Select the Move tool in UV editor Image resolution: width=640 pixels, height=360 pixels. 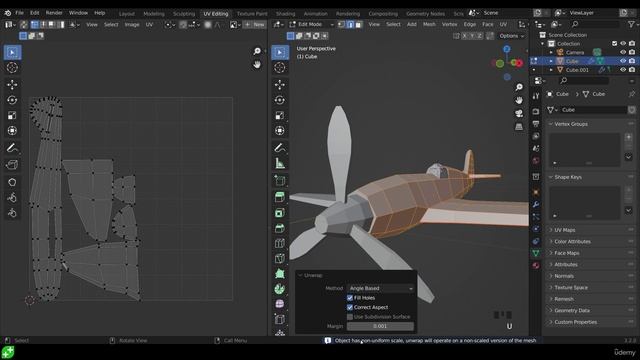pyautogui.click(x=12, y=84)
